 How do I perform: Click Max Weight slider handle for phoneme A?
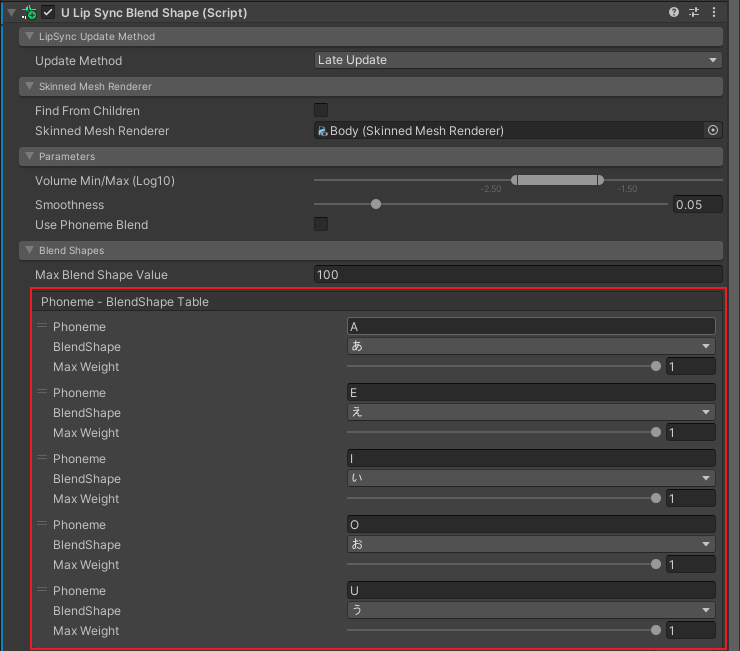(656, 366)
